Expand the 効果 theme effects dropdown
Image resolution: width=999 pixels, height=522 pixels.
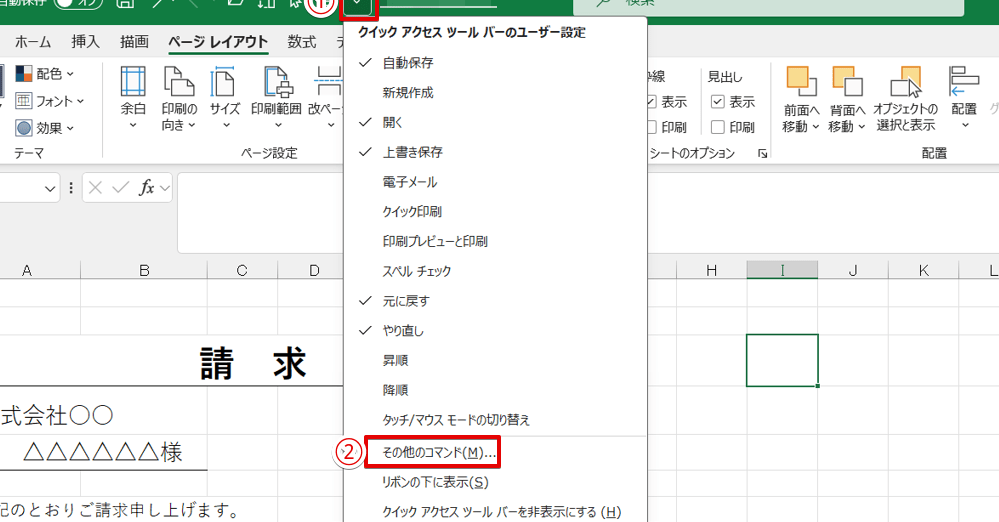(46, 128)
